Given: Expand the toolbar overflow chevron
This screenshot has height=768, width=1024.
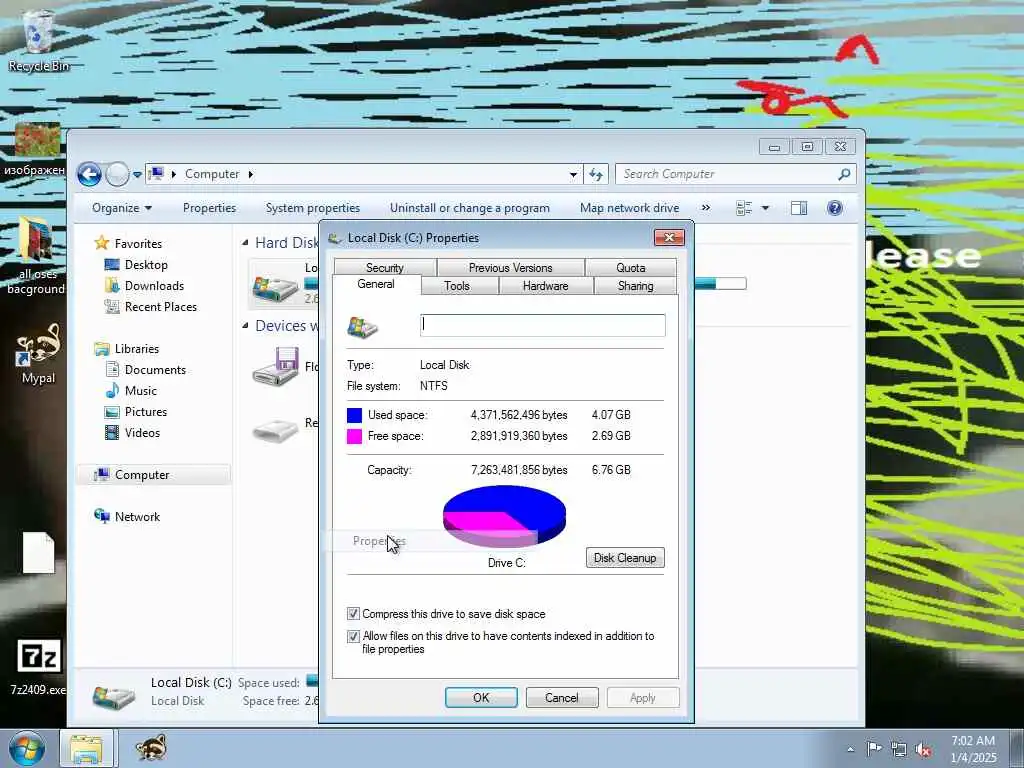Looking at the screenshot, I should point(706,208).
